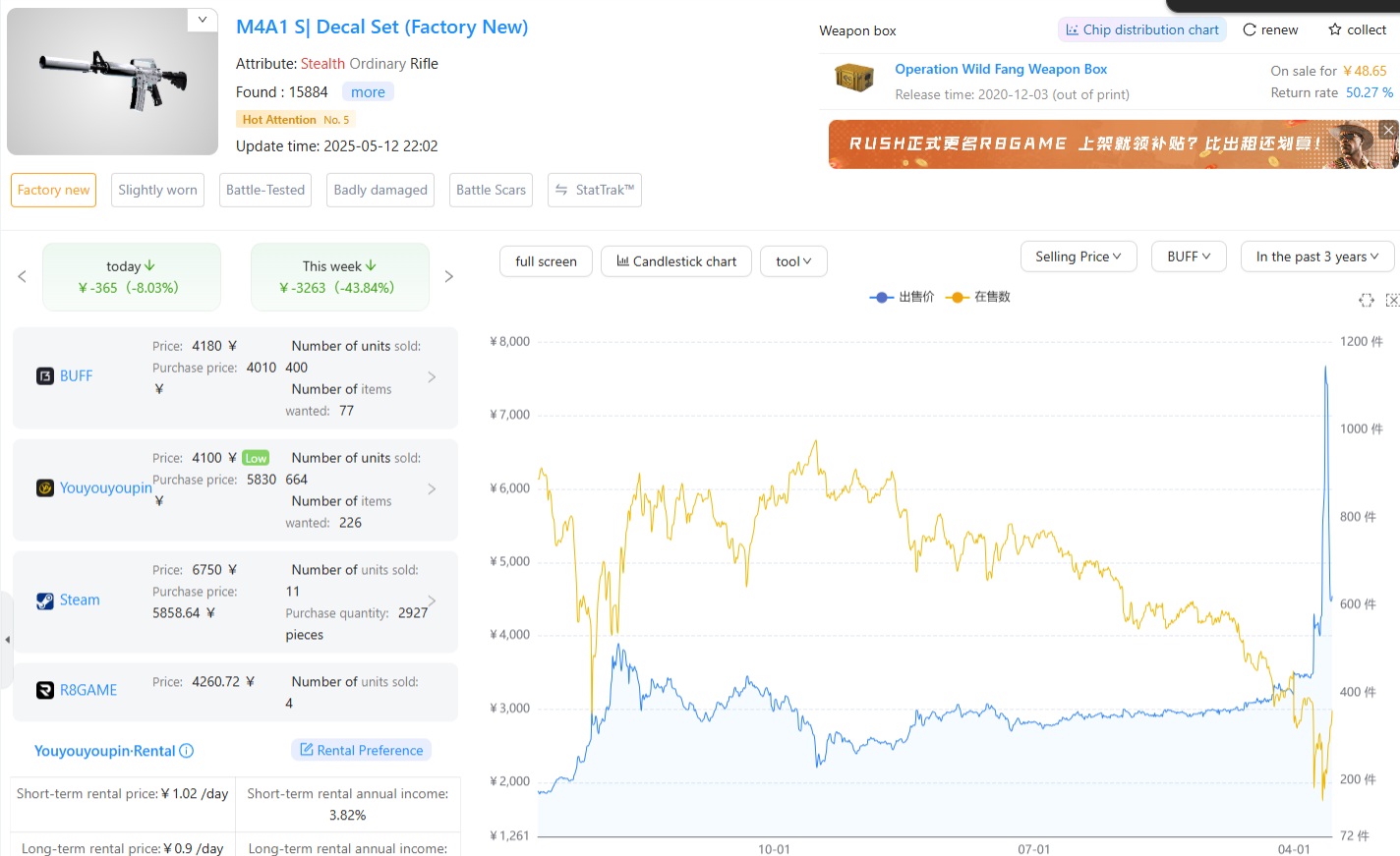Click the R8GAME promotional banner
Screen dimensions: 1400x856
tap(1113, 144)
